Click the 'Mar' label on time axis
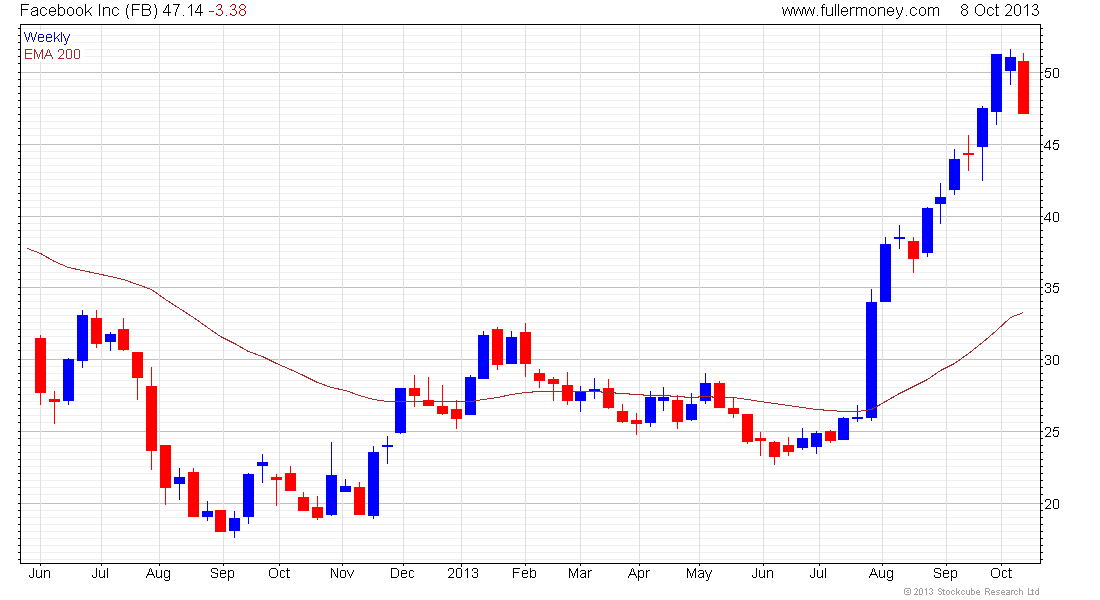 point(579,573)
